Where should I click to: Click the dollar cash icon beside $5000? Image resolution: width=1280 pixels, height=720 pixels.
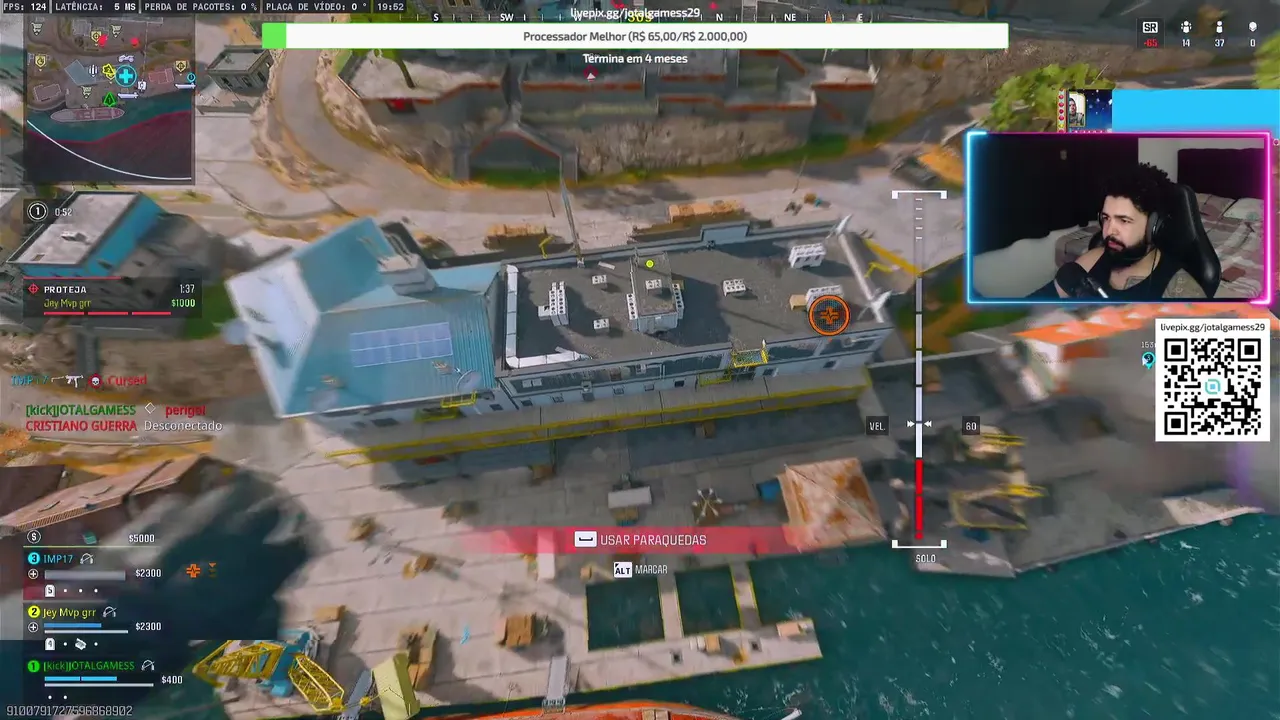coord(34,537)
